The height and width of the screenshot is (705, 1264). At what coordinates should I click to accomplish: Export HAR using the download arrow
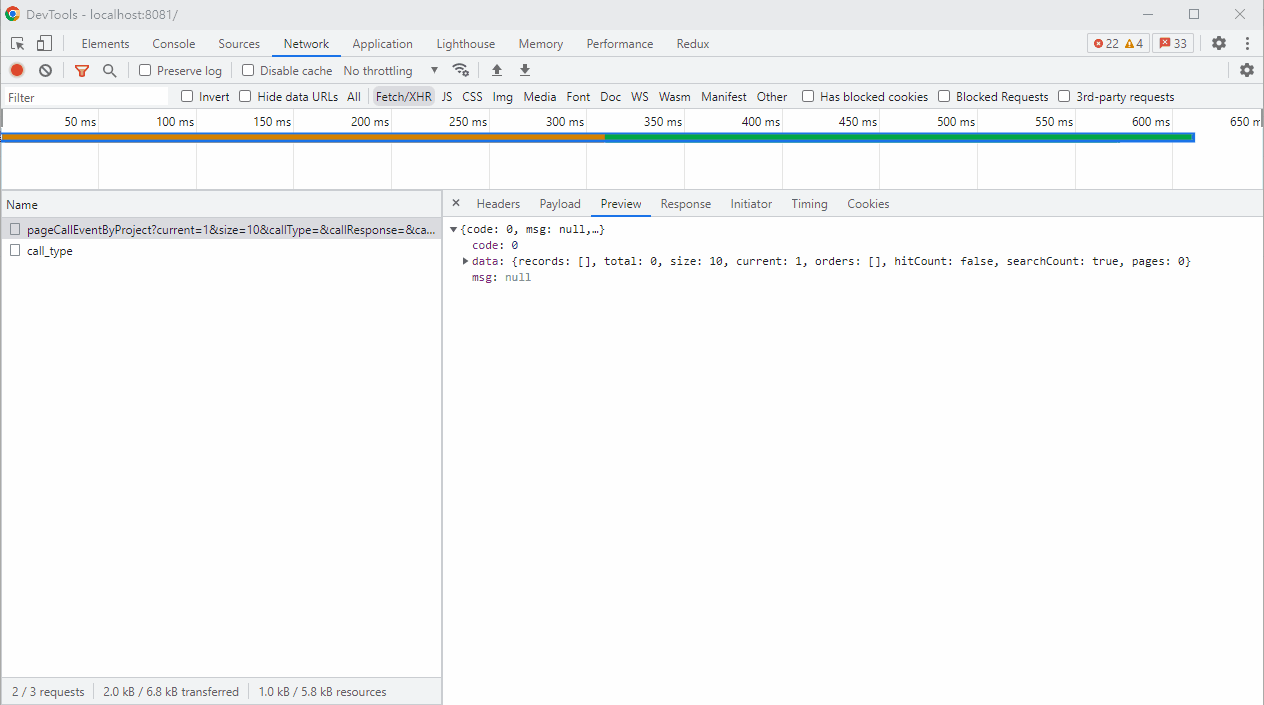(x=524, y=70)
